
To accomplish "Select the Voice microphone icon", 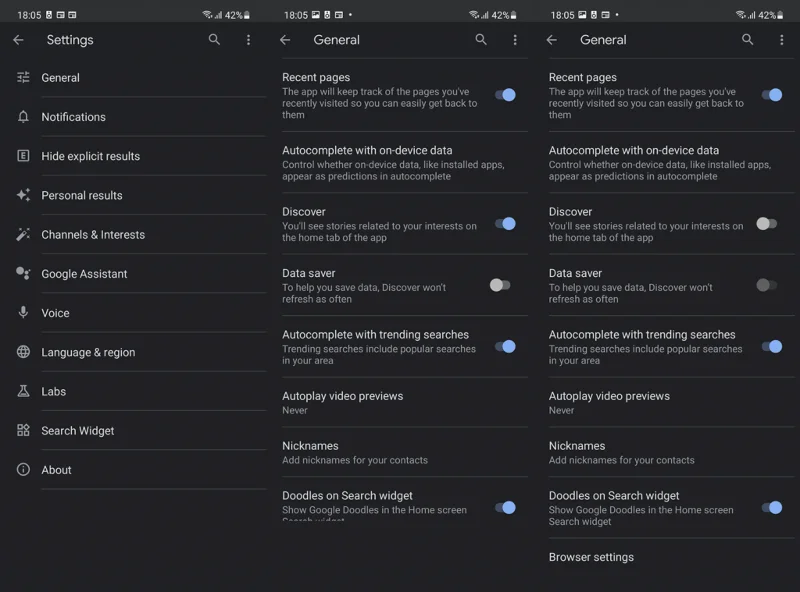I will coord(23,312).
